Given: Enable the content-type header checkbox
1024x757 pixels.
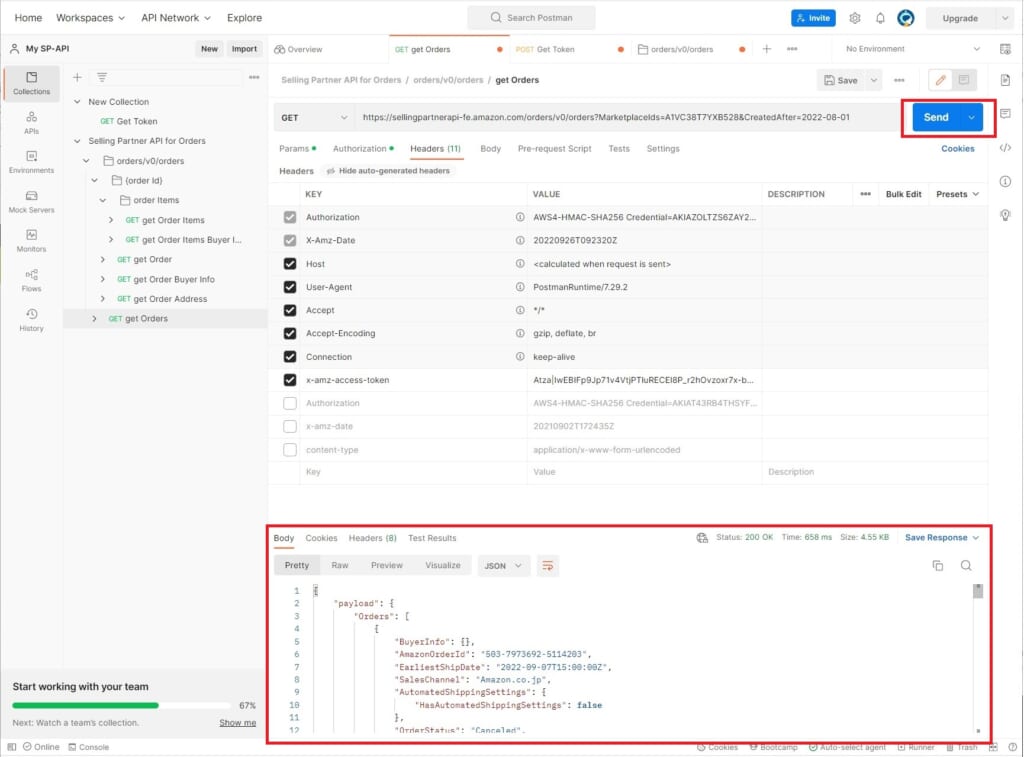Looking at the screenshot, I should coord(290,449).
